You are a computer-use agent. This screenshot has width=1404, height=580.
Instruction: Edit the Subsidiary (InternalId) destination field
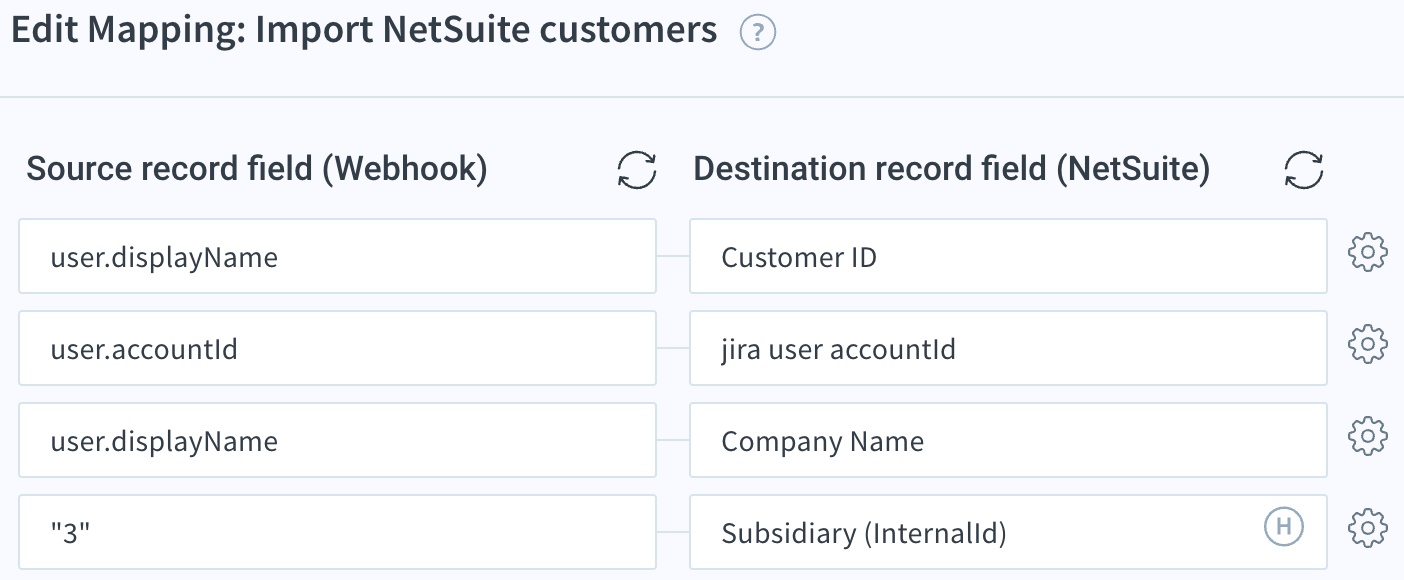point(1008,532)
